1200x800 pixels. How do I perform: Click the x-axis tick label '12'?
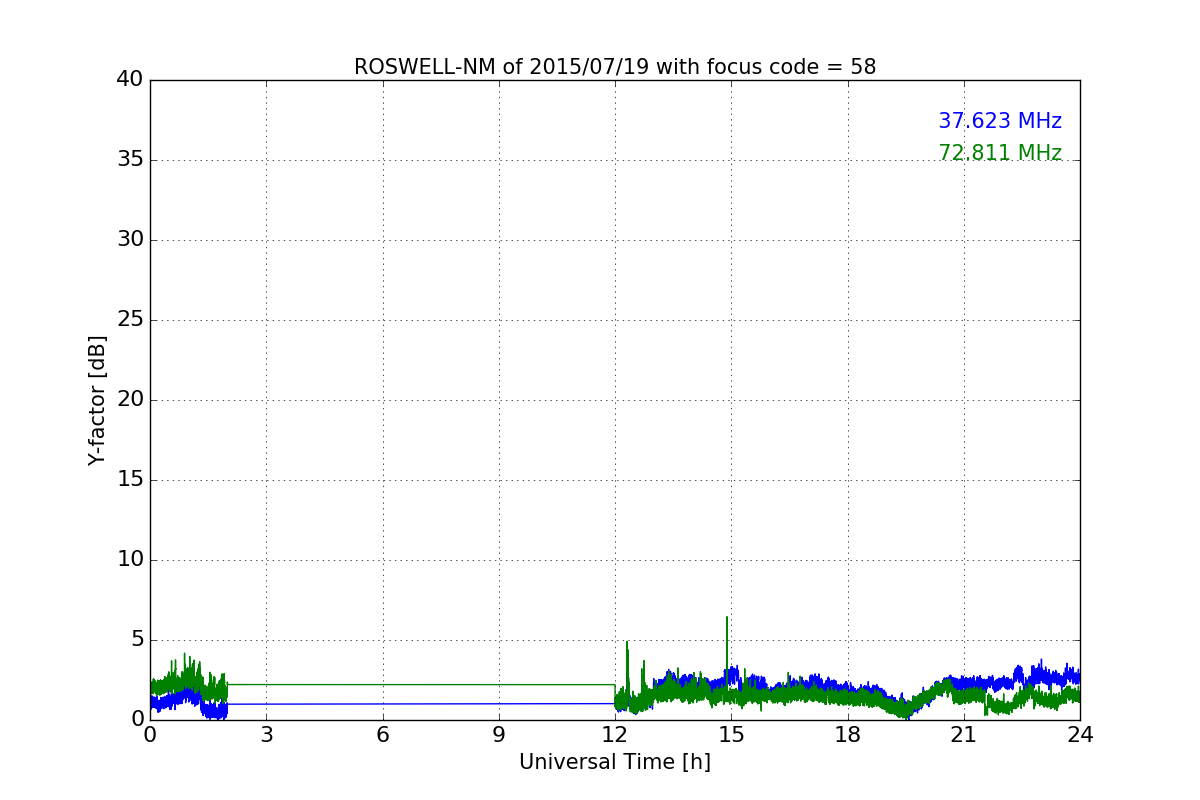(615, 735)
